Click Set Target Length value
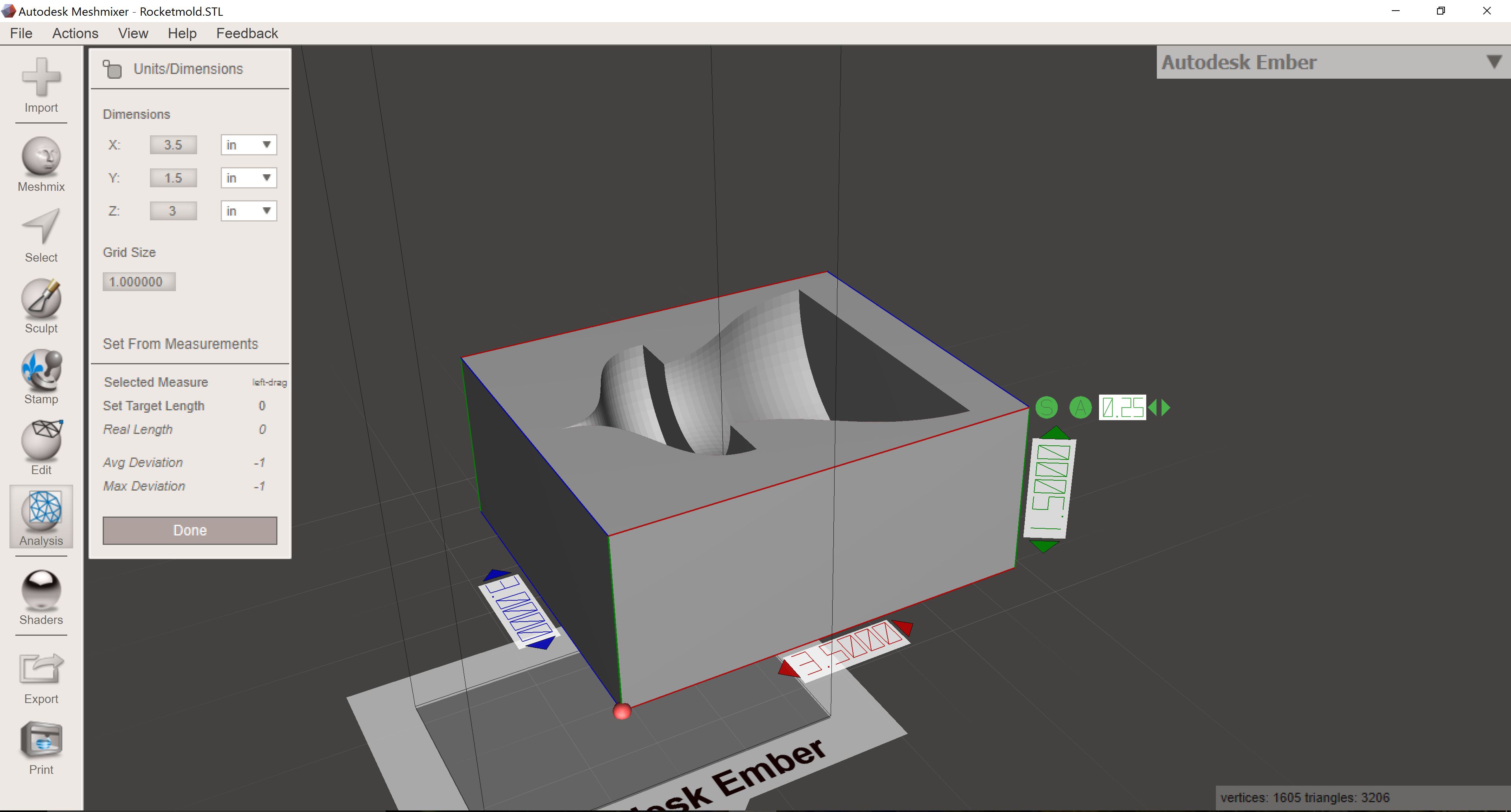Image resolution: width=1511 pixels, height=812 pixels. click(262, 406)
